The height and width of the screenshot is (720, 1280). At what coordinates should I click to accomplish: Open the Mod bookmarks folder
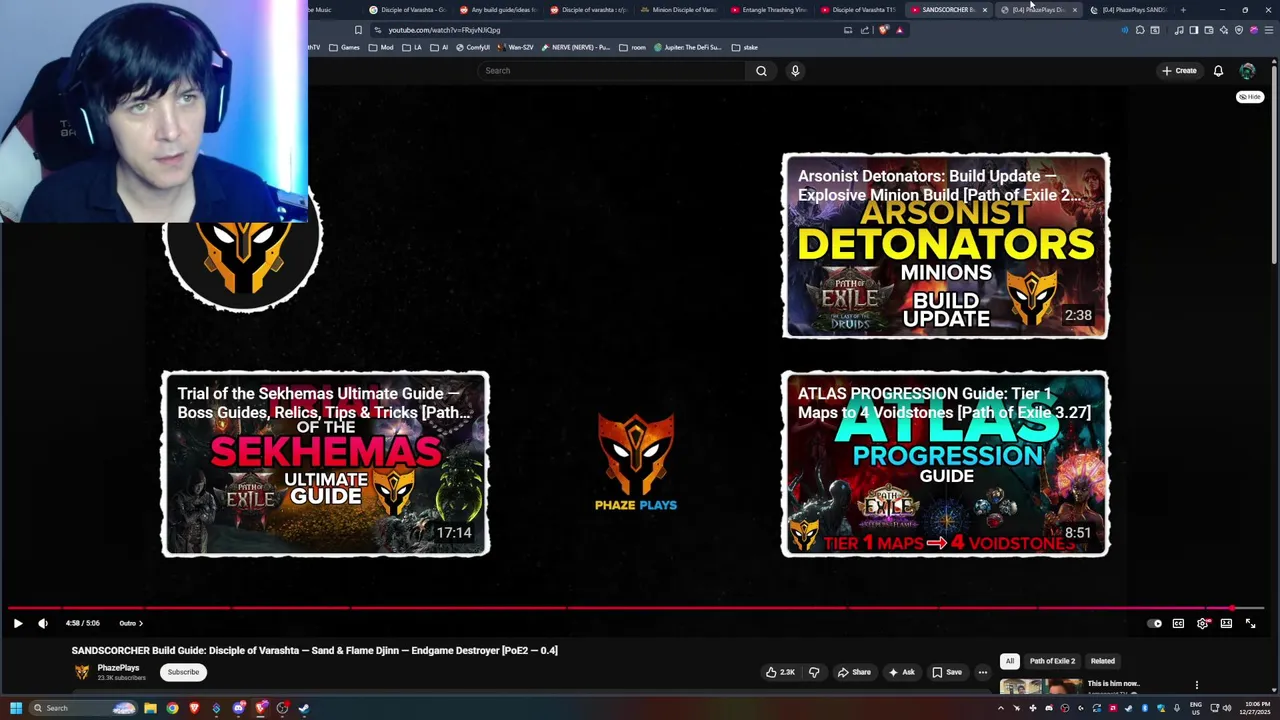(382, 47)
